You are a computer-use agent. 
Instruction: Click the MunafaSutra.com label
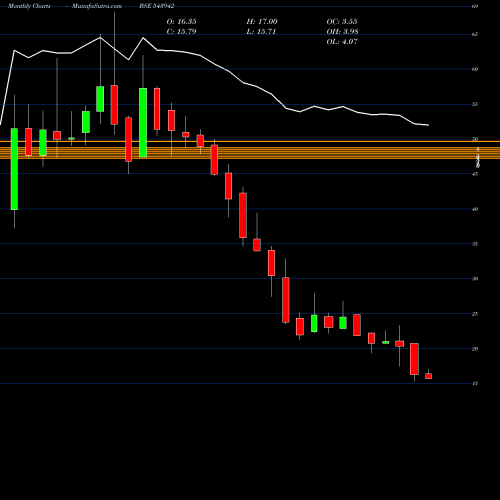pos(97,6)
